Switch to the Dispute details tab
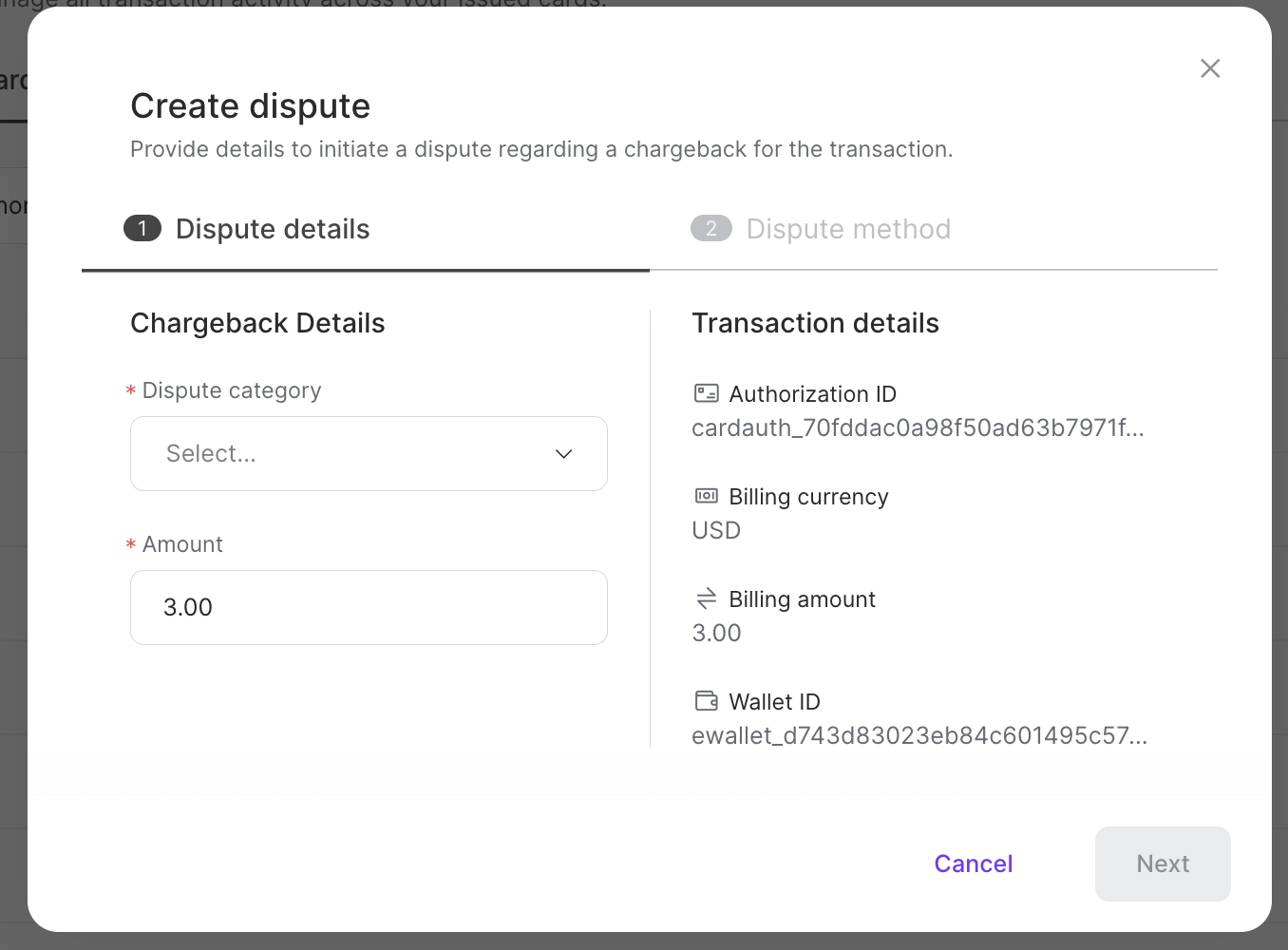Screen dimensions: 1288x950 (272, 228)
